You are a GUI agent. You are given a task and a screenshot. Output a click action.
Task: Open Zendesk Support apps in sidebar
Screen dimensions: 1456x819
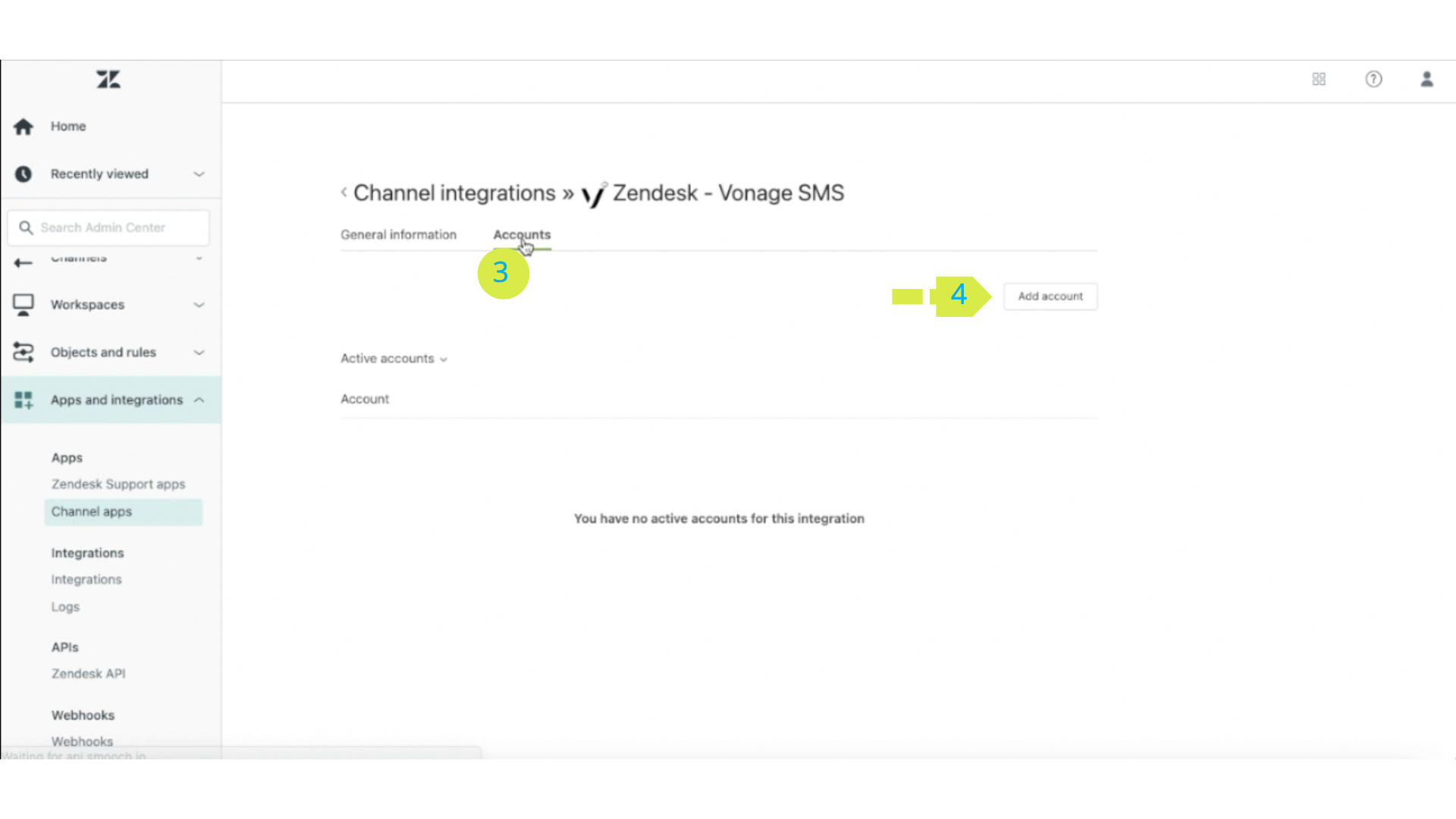point(118,484)
